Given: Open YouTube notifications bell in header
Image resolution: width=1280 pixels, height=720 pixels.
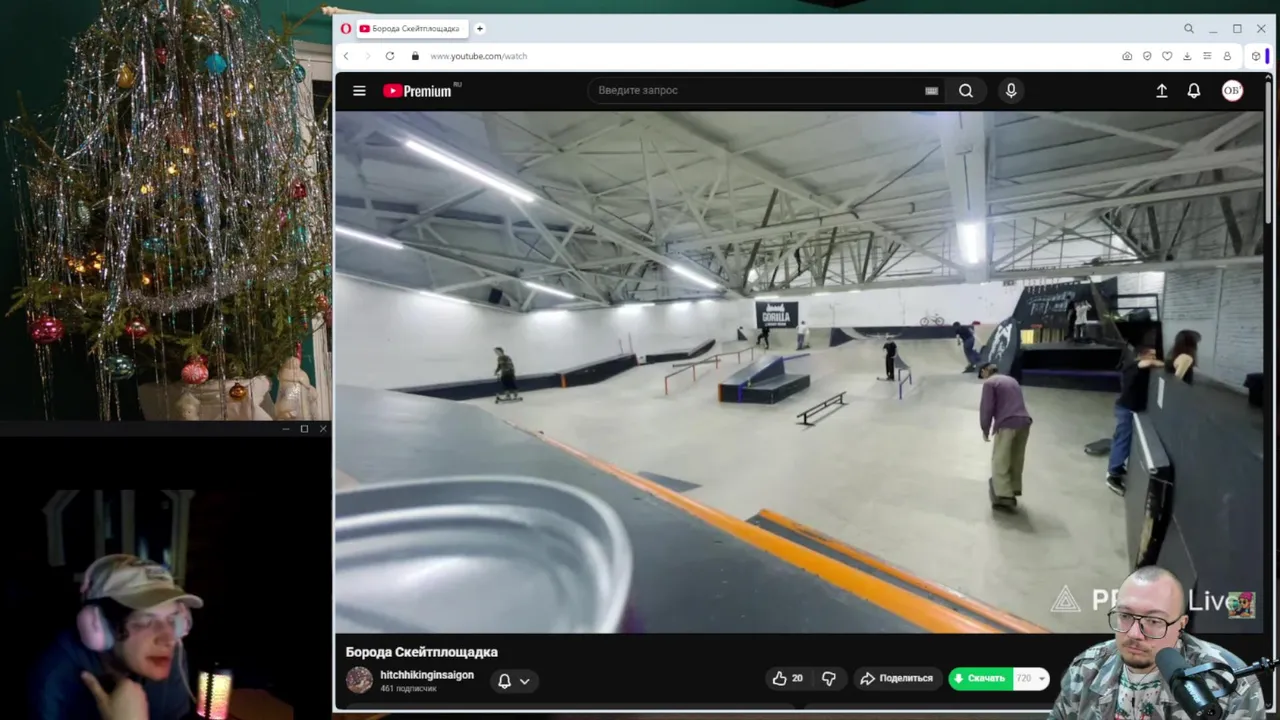Looking at the screenshot, I should [1194, 90].
